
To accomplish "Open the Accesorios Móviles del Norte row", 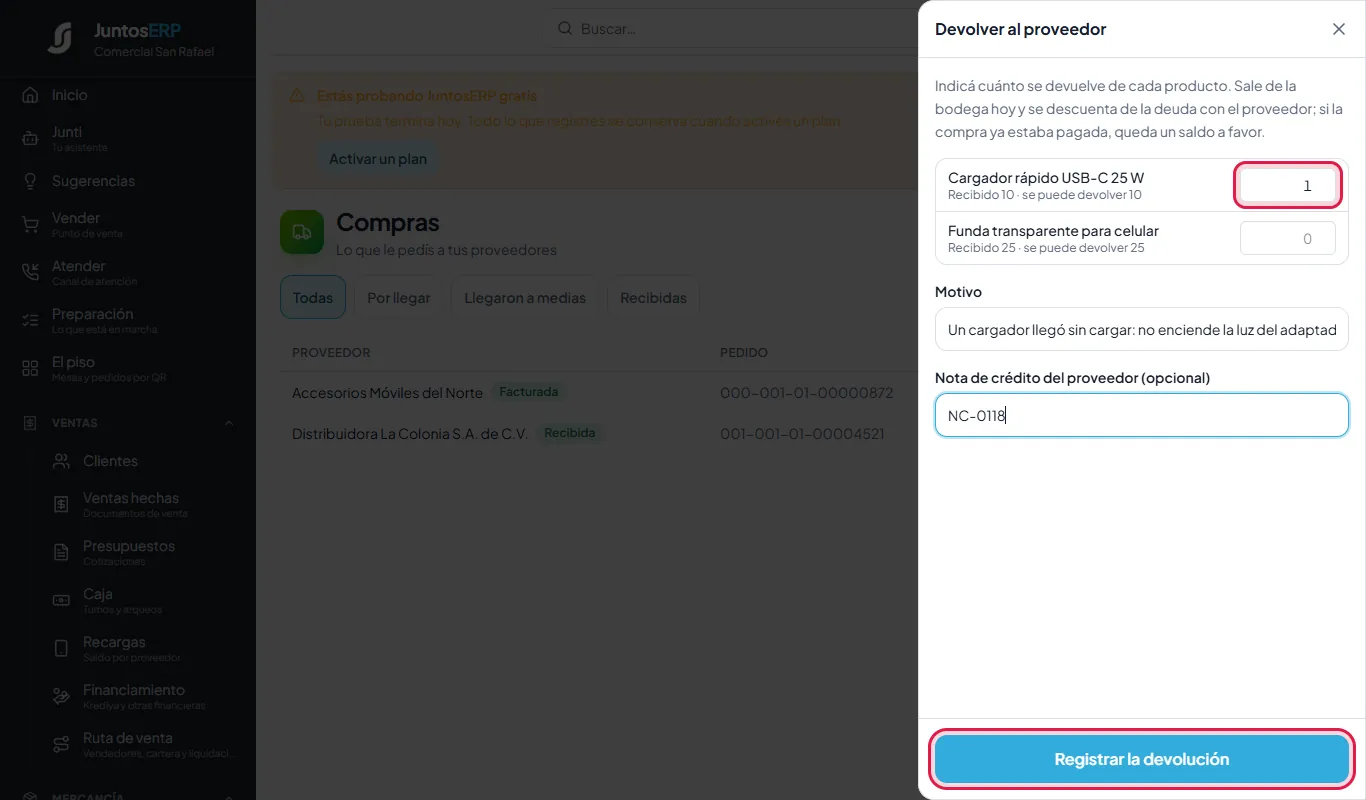I will (599, 393).
